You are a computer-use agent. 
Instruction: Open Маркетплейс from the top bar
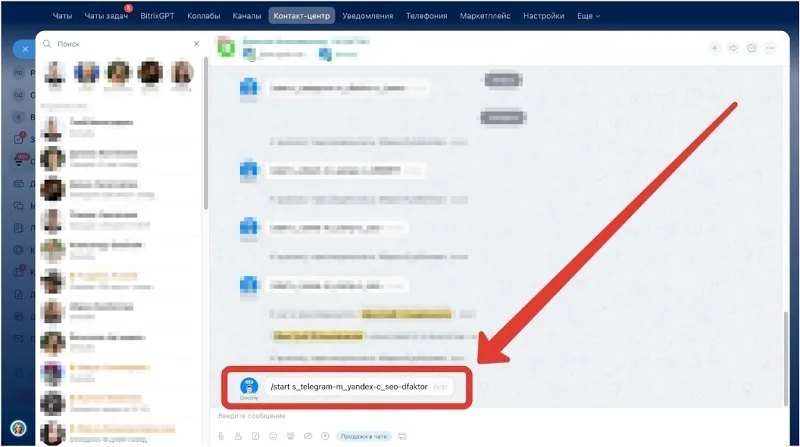485,16
